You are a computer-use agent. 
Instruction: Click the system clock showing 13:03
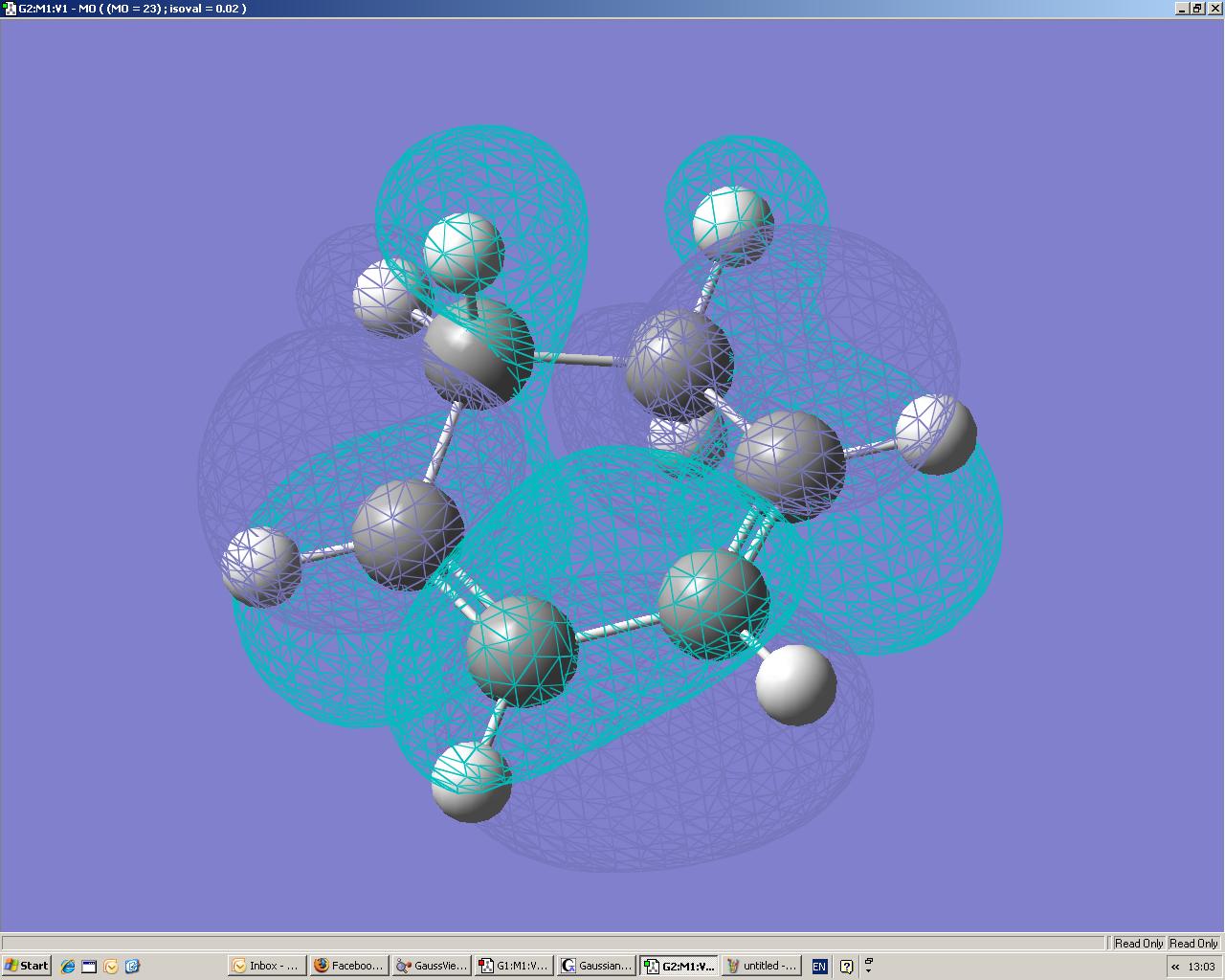pyautogui.click(x=1201, y=967)
